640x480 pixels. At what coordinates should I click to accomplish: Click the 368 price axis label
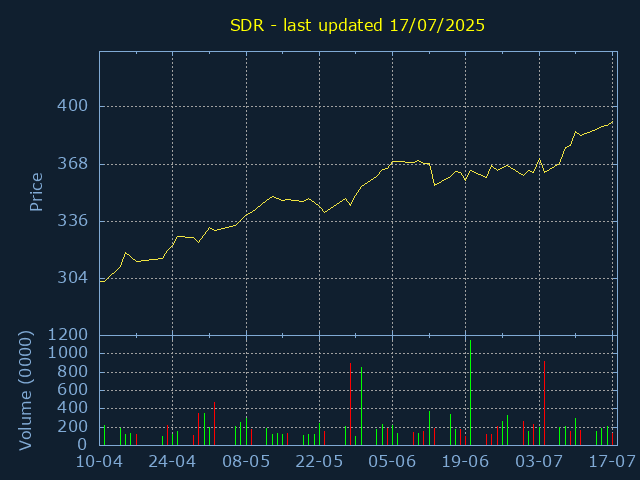pyautogui.click(x=73, y=164)
